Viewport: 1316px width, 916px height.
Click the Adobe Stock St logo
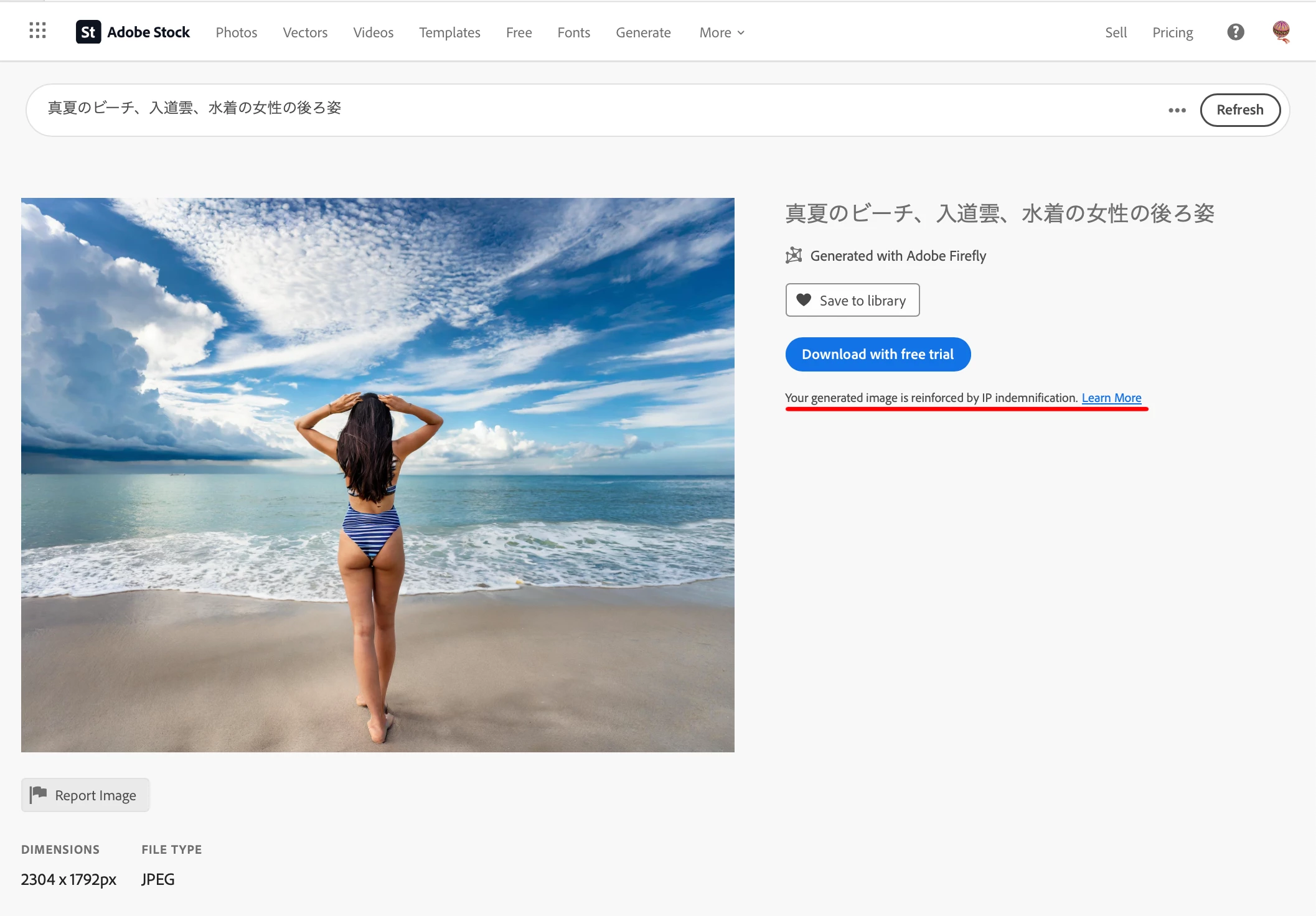(x=88, y=32)
